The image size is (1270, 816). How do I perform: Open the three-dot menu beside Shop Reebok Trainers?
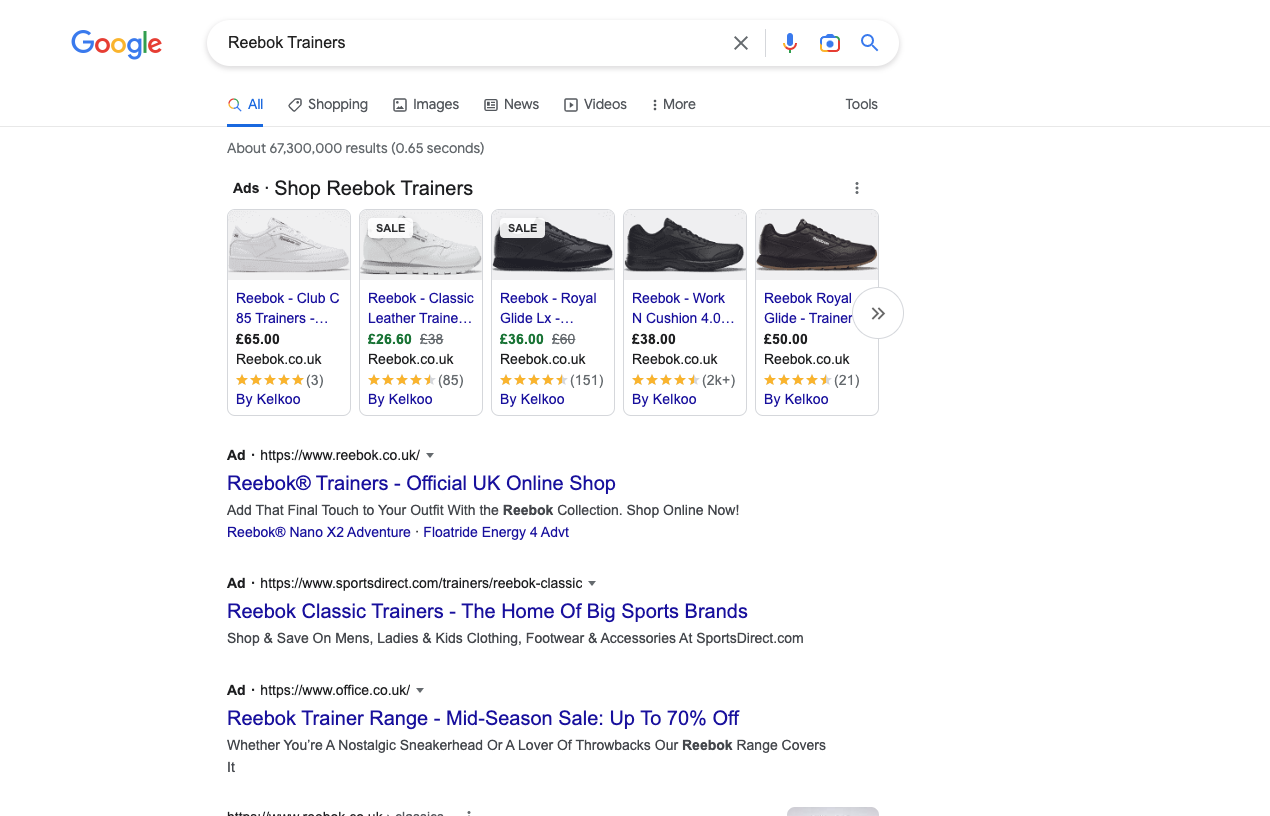857,188
